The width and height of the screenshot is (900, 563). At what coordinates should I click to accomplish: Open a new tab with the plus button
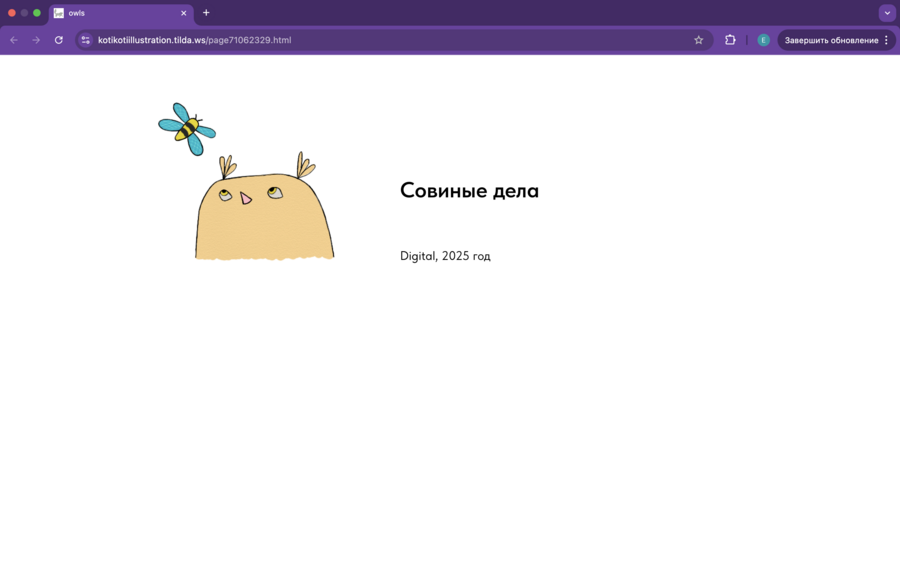click(x=206, y=13)
